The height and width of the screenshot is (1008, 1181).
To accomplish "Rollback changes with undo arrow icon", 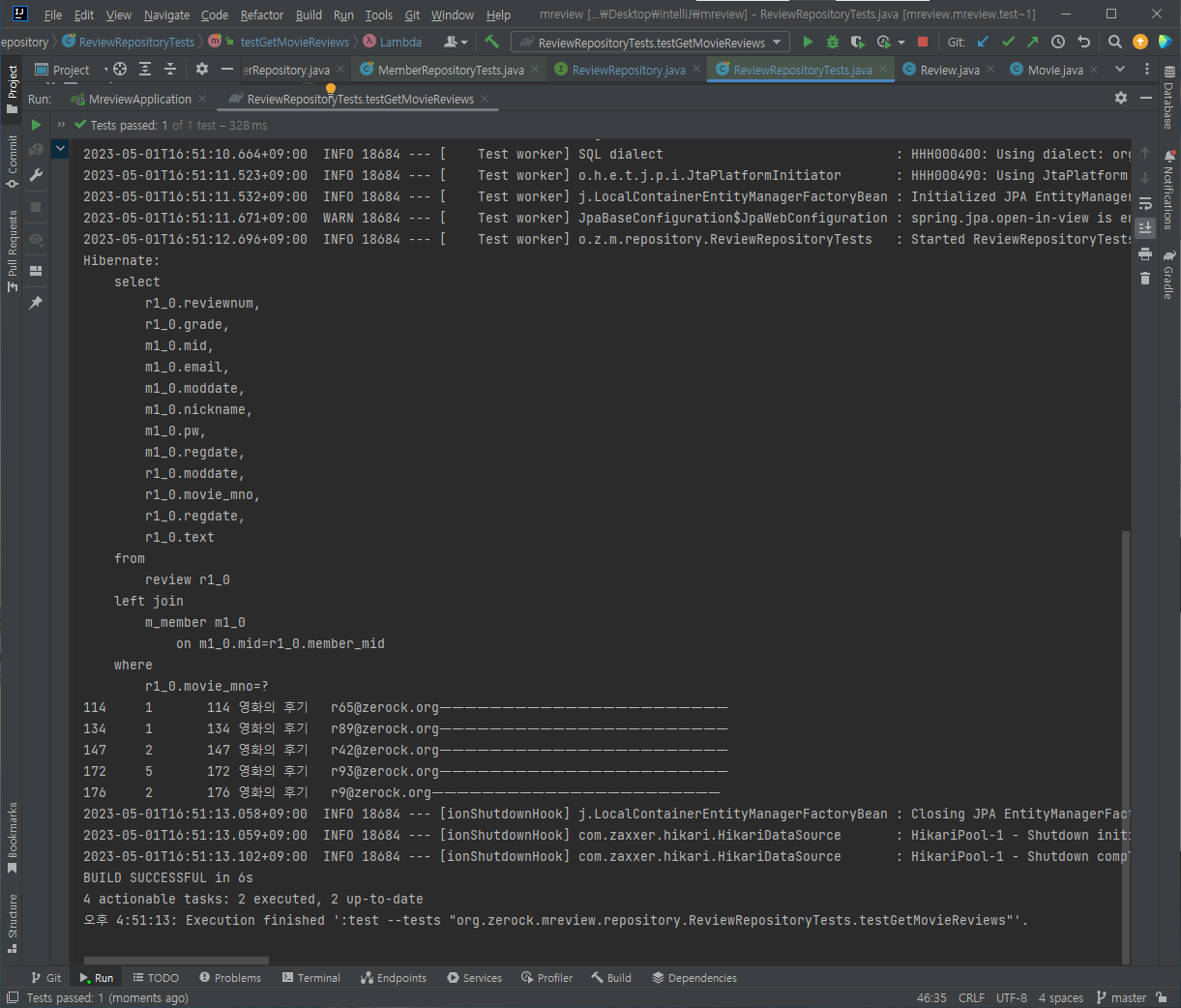I will coord(1083,42).
